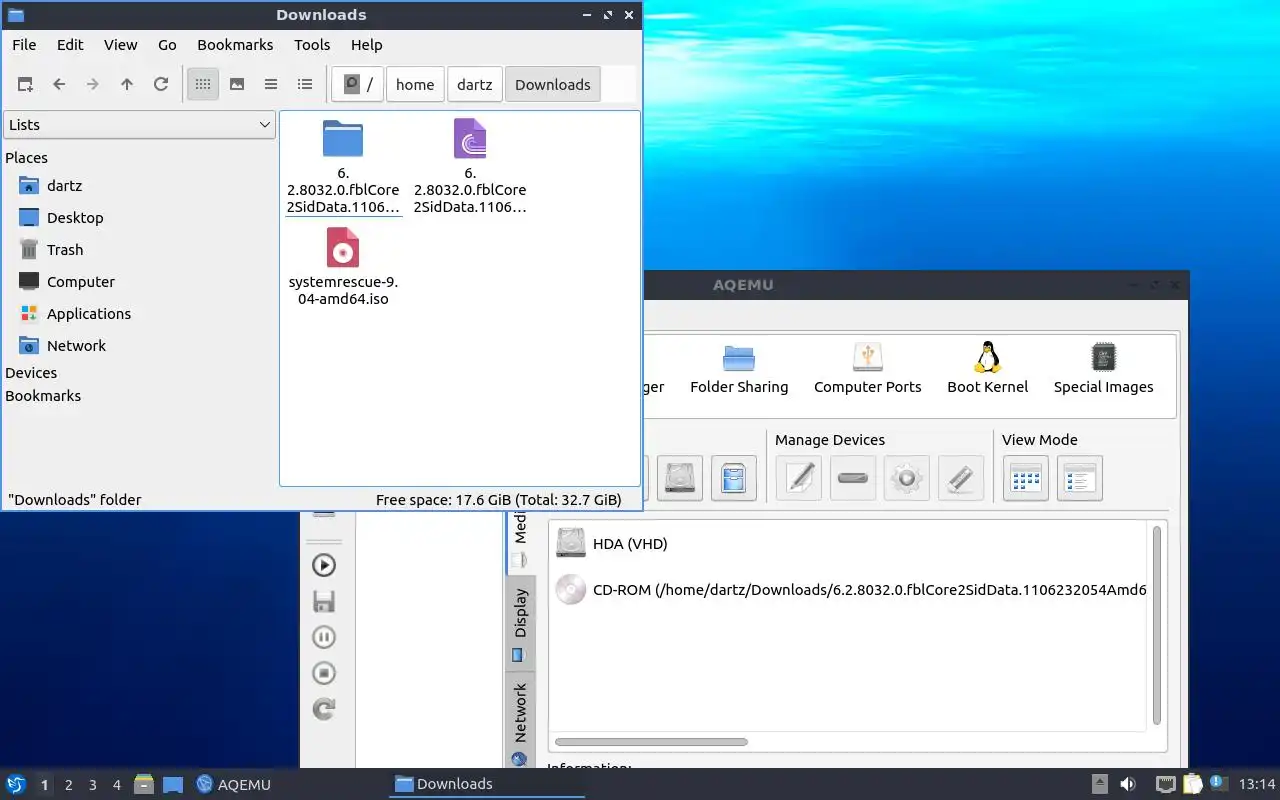Viewport: 1280px width, 800px height.
Task: Click the root path button
Action: click(358, 85)
